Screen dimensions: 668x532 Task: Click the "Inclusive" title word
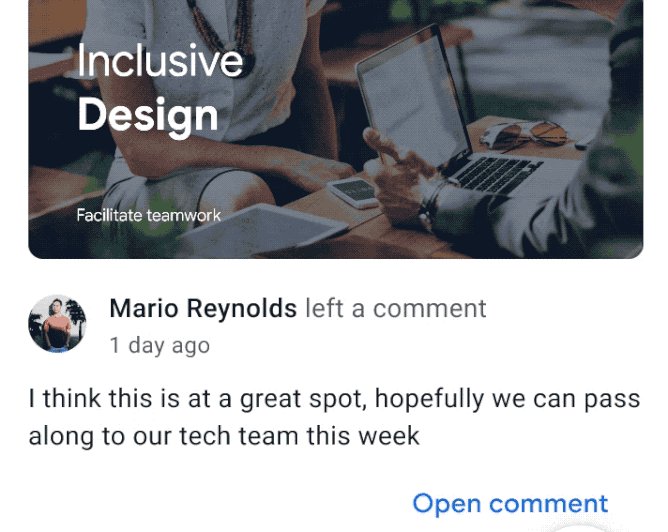(x=159, y=62)
